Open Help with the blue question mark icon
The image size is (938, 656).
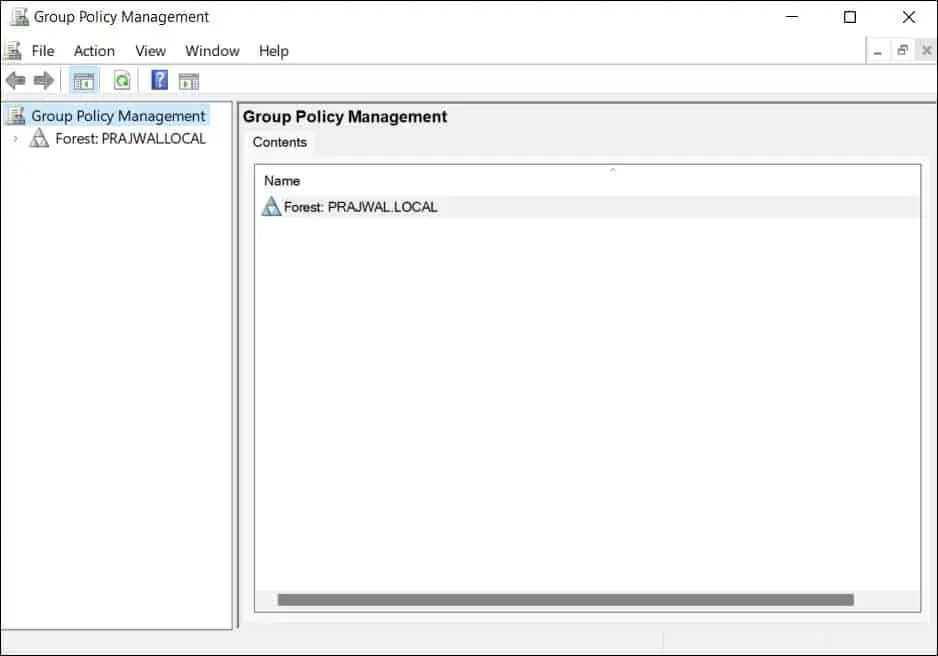160,80
